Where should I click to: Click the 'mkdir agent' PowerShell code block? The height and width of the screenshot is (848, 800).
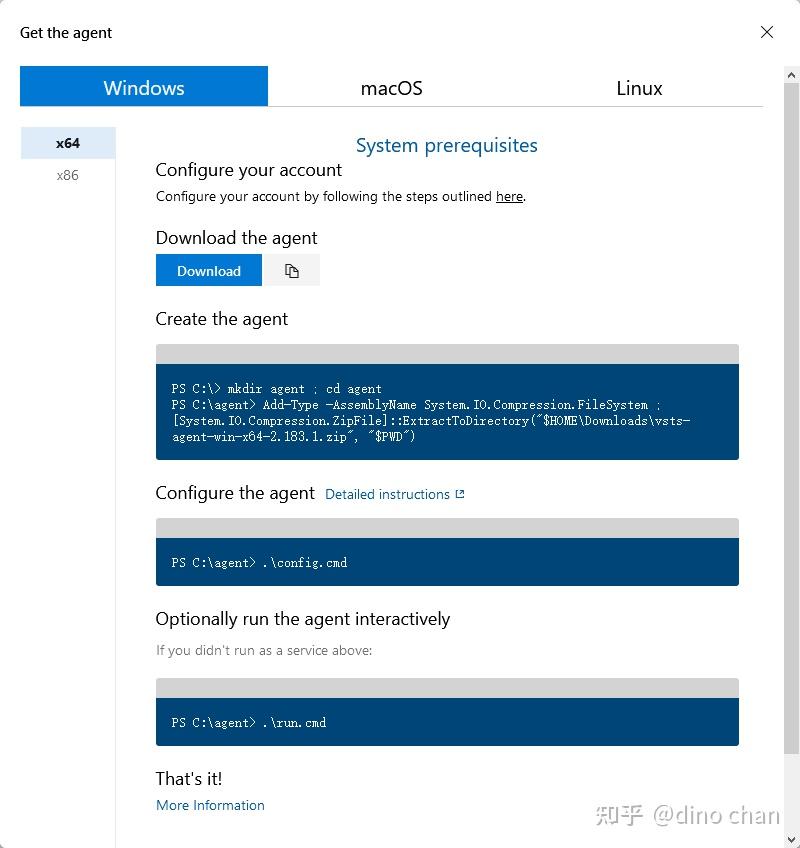pyautogui.click(x=446, y=411)
